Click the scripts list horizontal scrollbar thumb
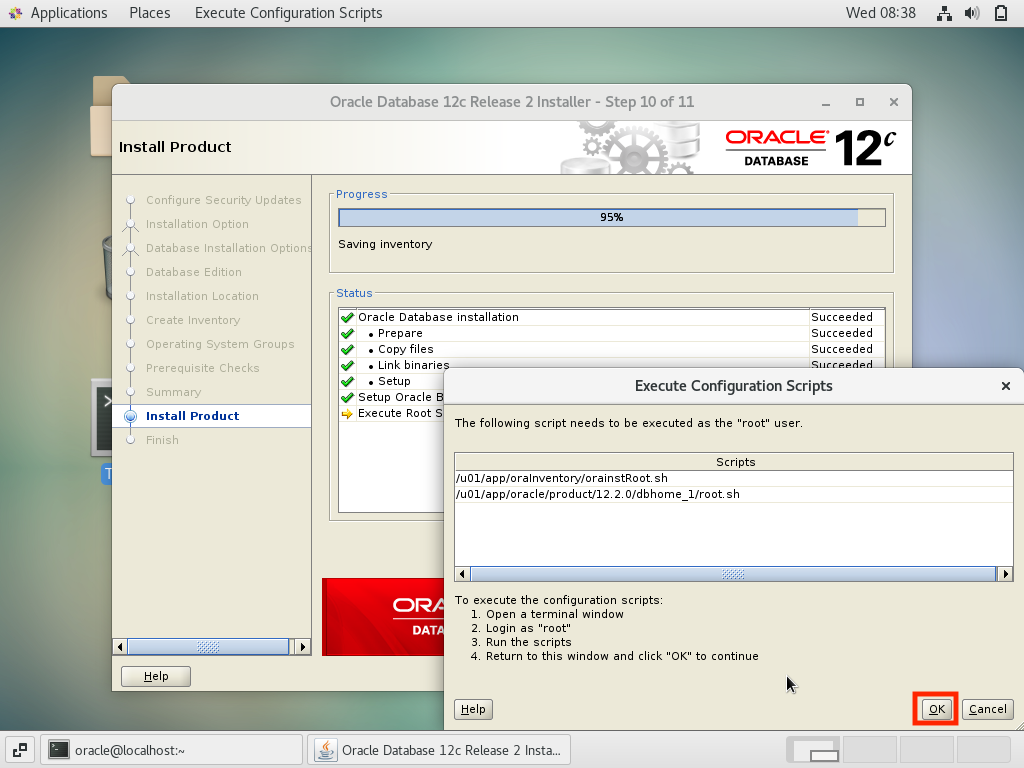Screen dimensions: 1024x768 click(733, 574)
